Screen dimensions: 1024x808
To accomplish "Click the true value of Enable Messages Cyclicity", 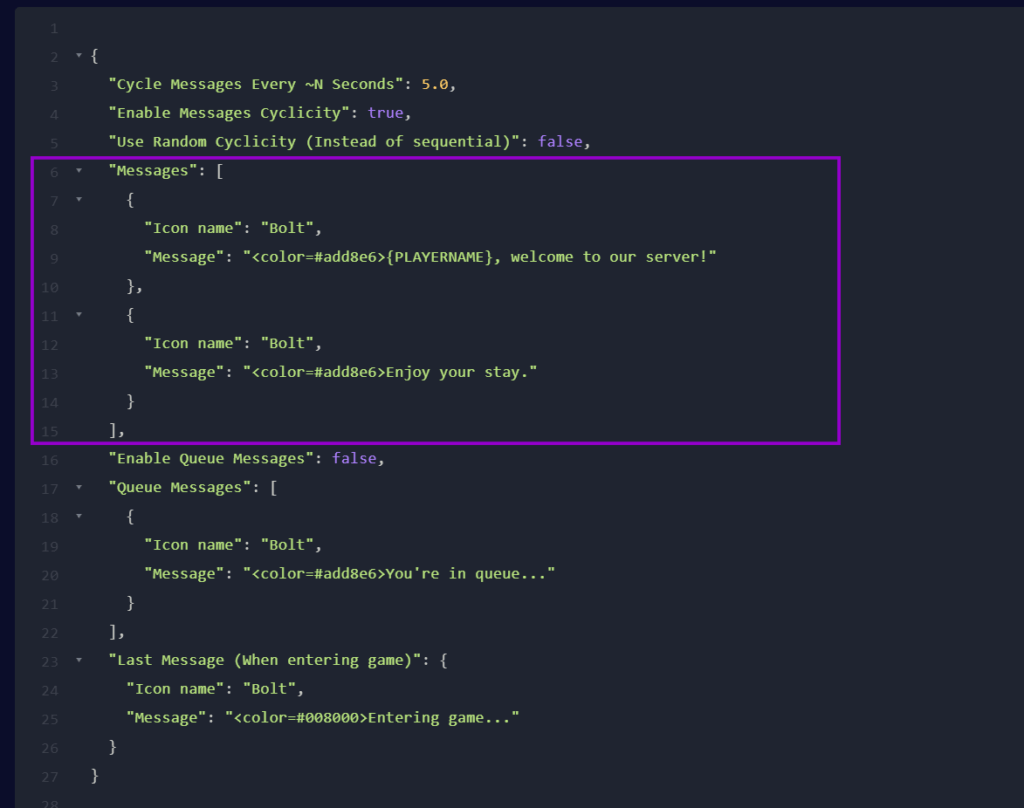I will click(385, 113).
